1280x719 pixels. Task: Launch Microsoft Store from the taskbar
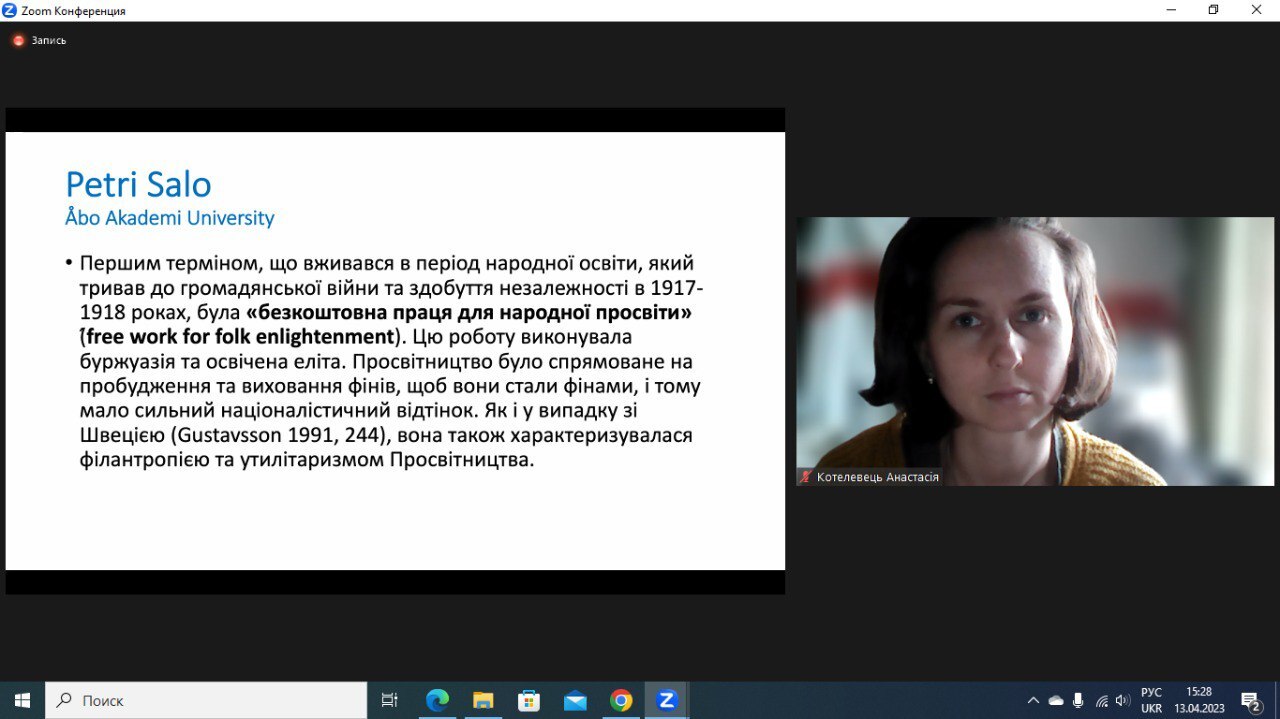[529, 700]
